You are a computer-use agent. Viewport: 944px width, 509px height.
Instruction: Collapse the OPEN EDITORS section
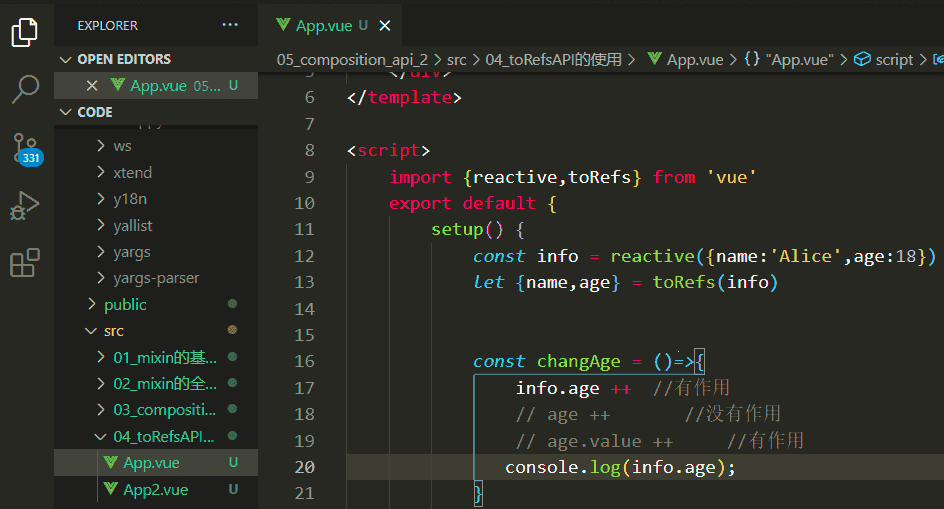point(157,59)
